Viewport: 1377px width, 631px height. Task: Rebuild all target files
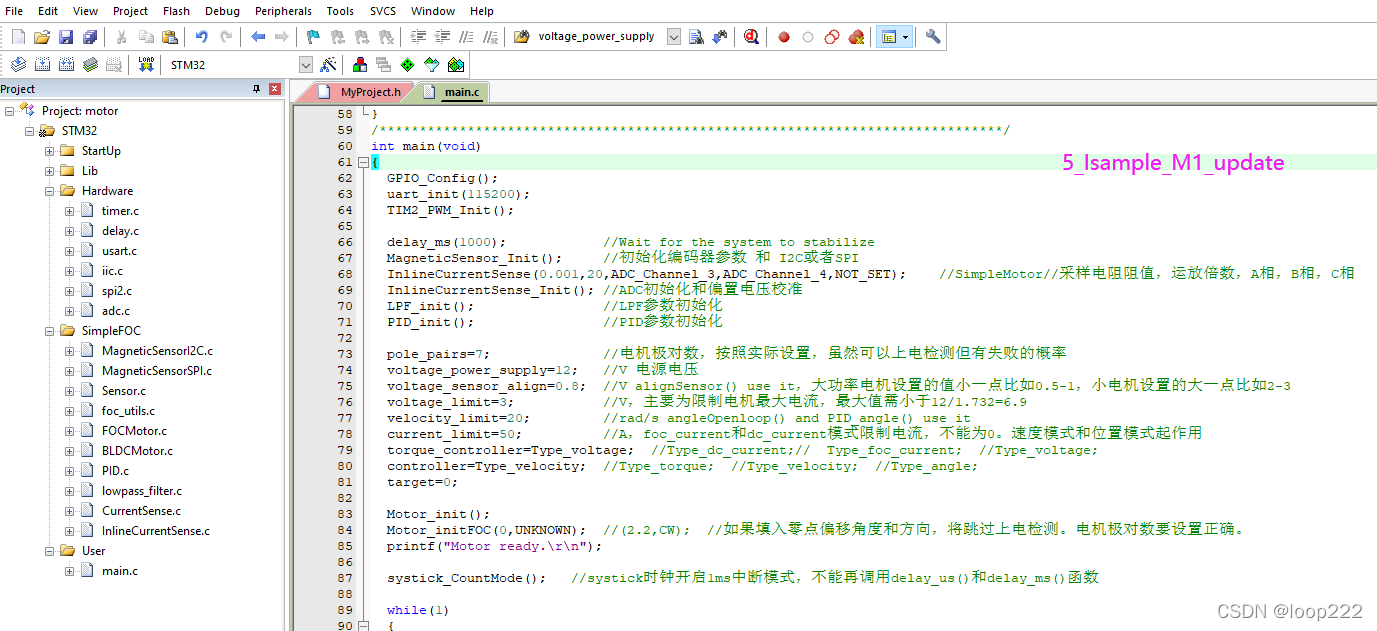pyautogui.click(x=66, y=65)
